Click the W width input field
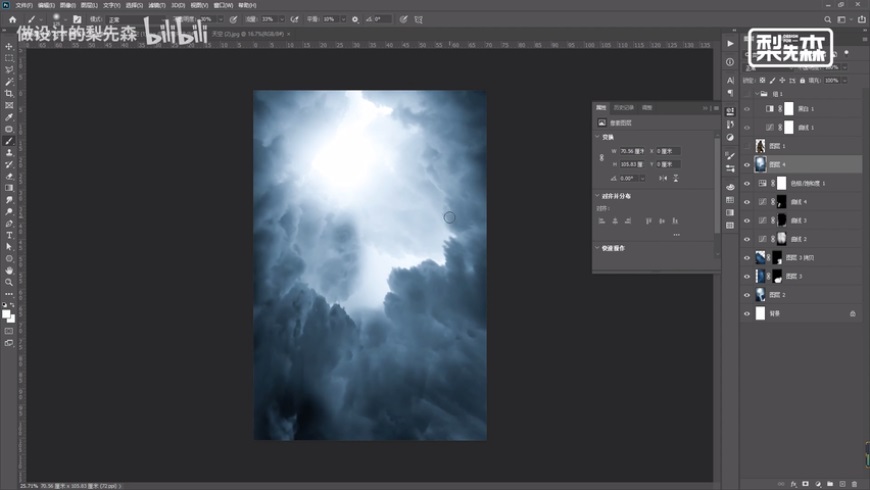This screenshot has height=490, width=870. coord(633,151)
